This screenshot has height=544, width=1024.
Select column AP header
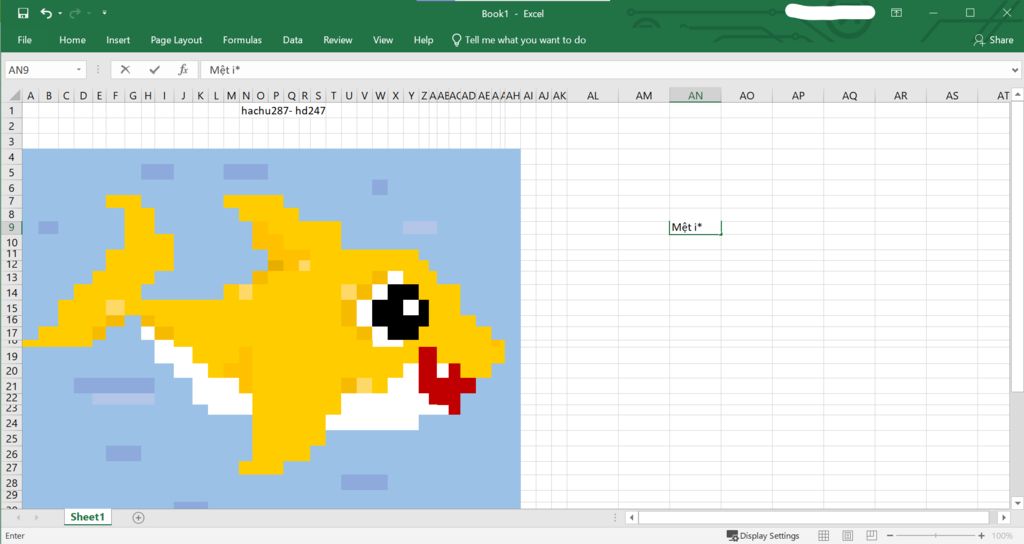798,95
